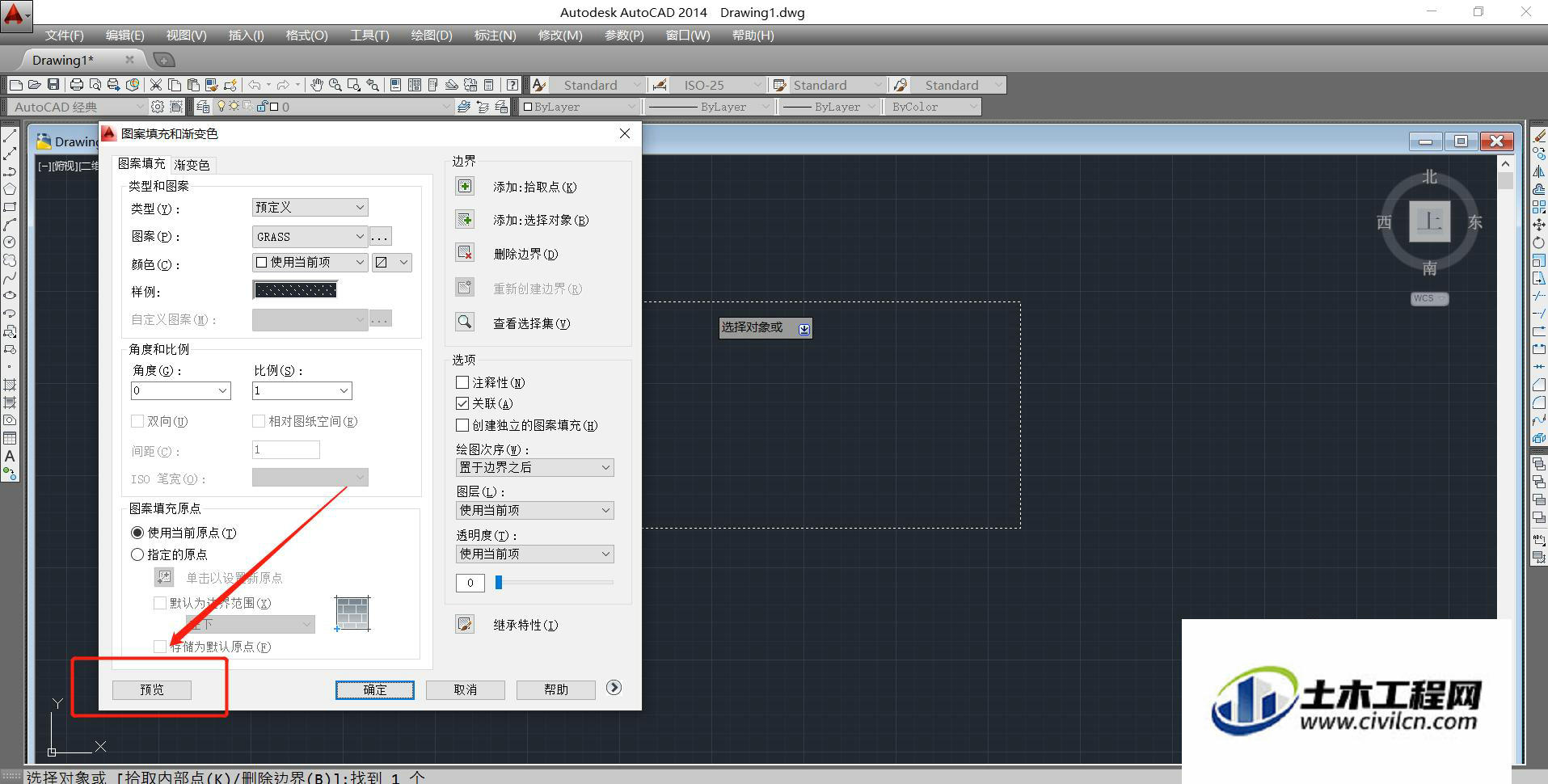Screen dimensions: 1548x784
Task: Open the 图案 dropdown showing GRASS
Action: pos(310,237)
